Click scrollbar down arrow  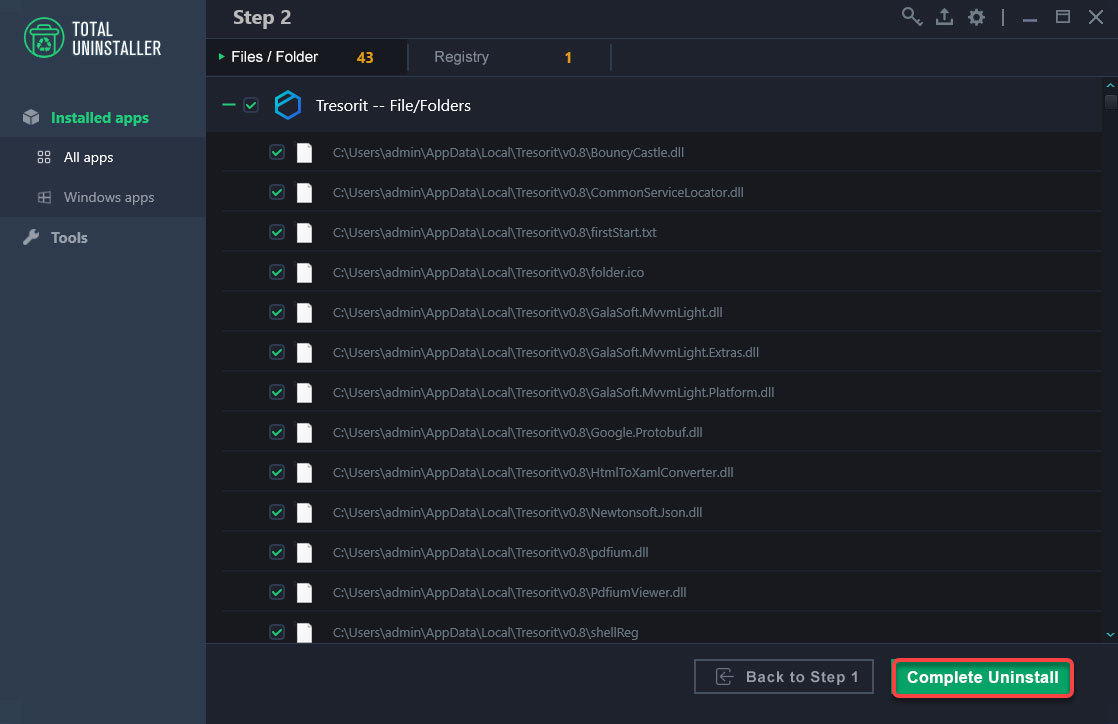click(x=1110, y=634)
